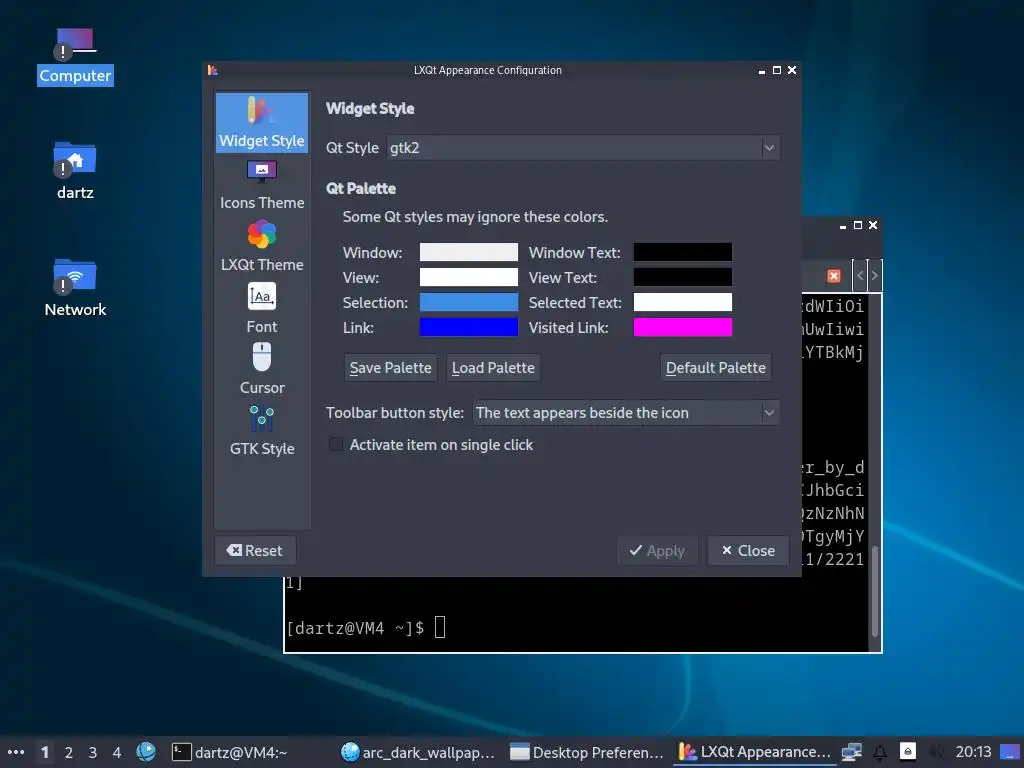Restore the Default Palette
This screenshot has width=1024, height=768.
click(716, 368)
